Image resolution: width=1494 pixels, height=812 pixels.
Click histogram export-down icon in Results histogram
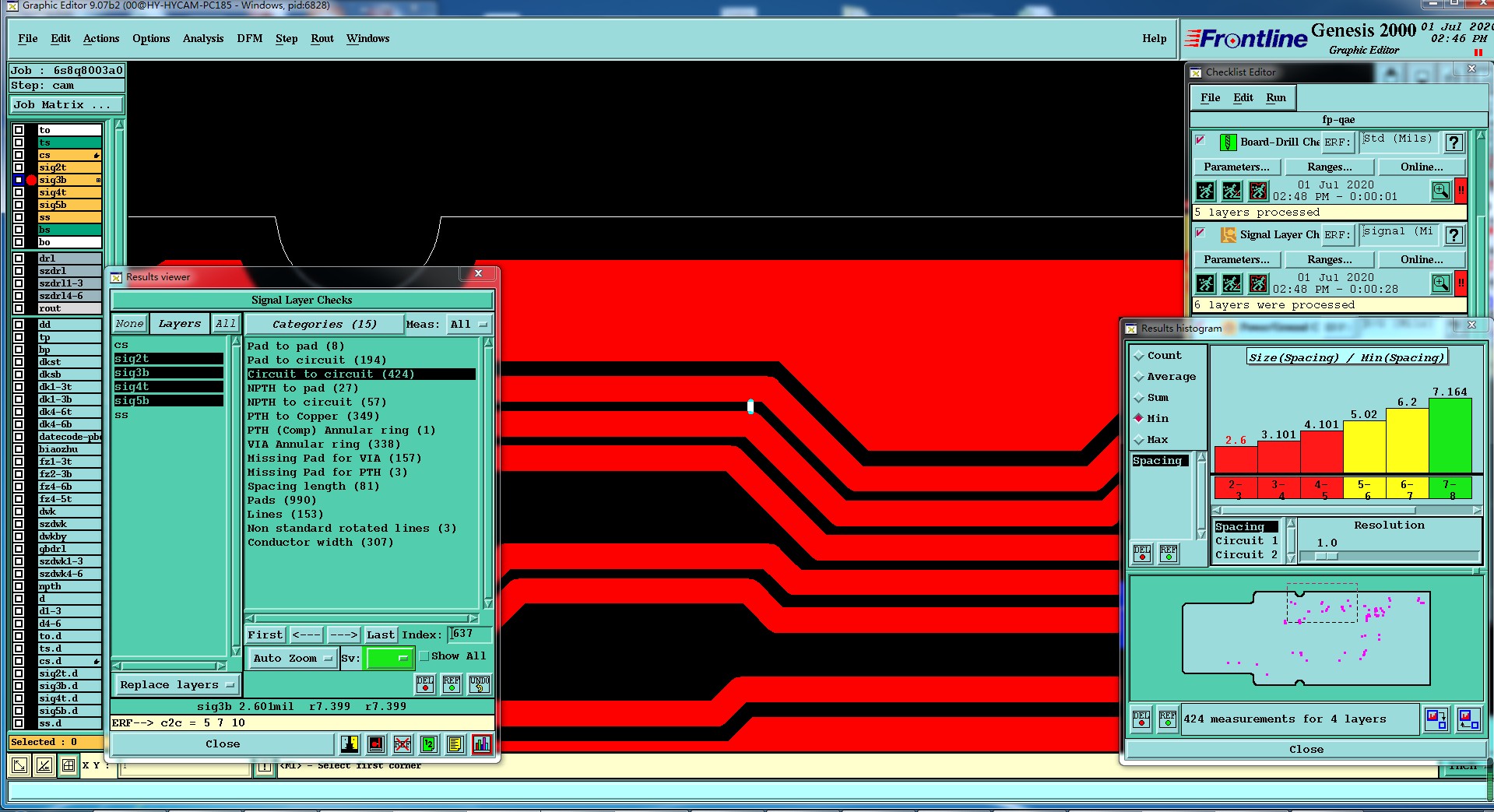tap(1436, 719)
